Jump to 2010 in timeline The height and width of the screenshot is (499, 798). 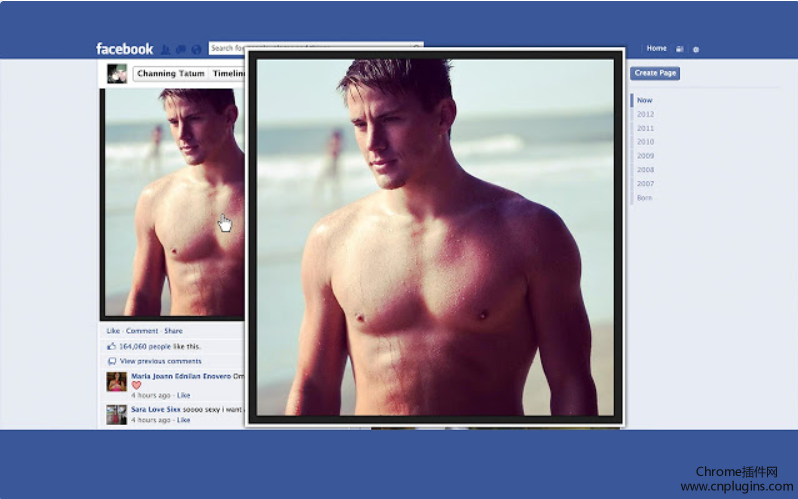click(645, 142)
